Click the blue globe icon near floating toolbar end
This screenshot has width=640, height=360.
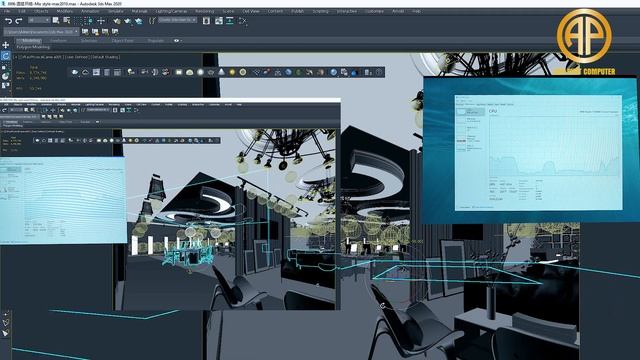tap(334, 72)
